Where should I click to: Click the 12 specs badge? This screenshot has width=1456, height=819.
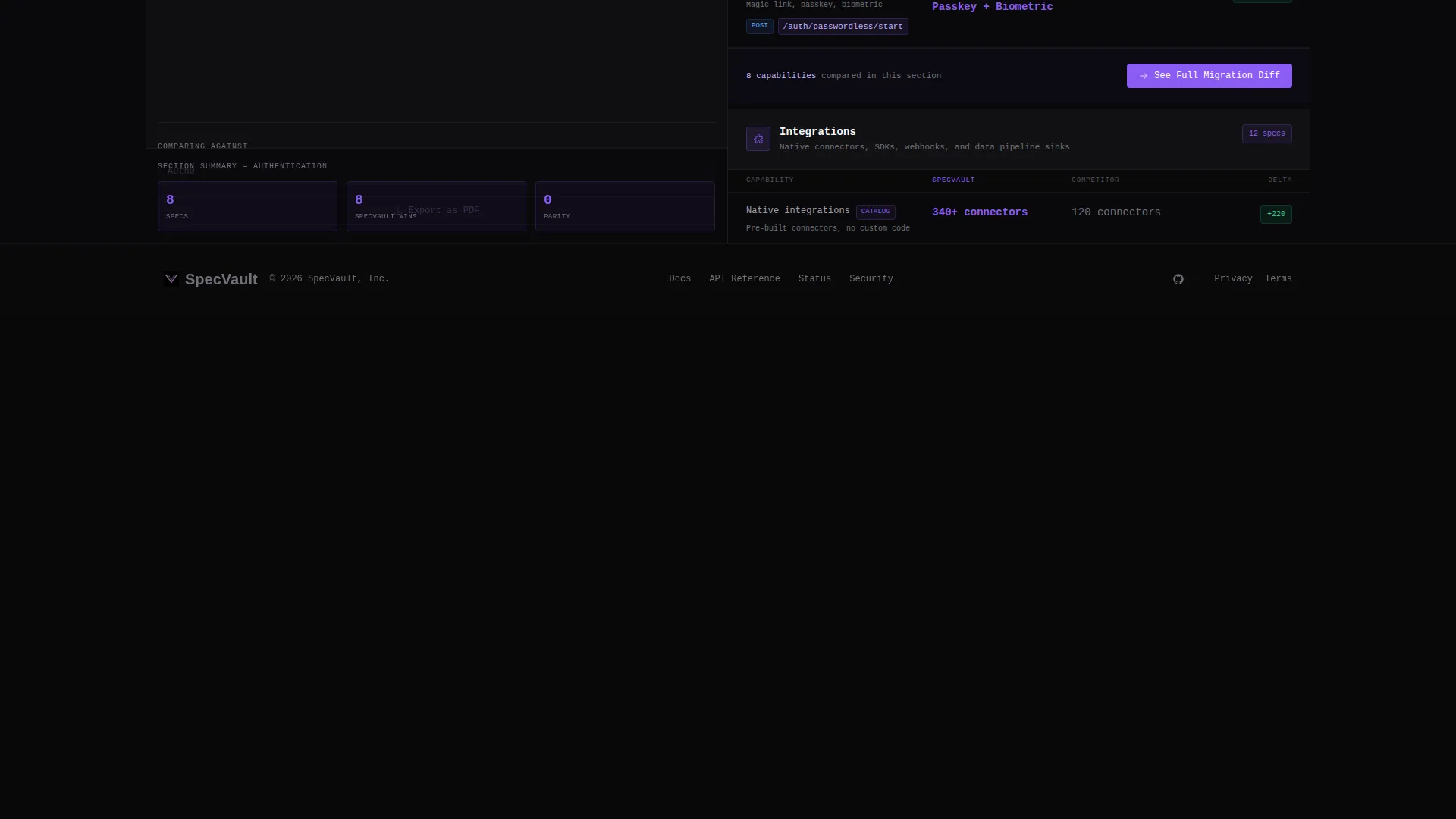[1266, 133]
